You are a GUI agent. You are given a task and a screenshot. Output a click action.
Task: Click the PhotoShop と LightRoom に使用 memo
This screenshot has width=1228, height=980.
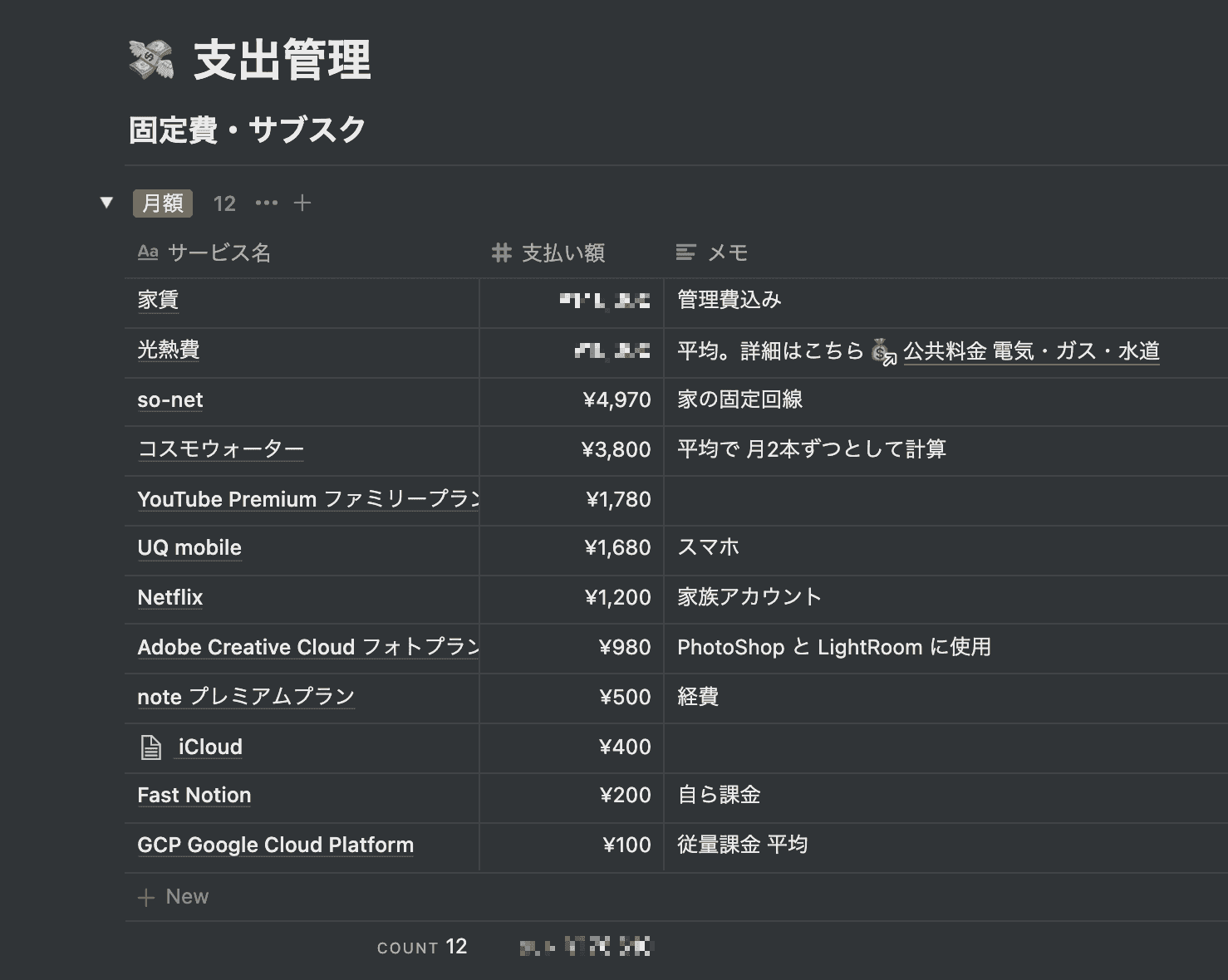coord(946,647)
